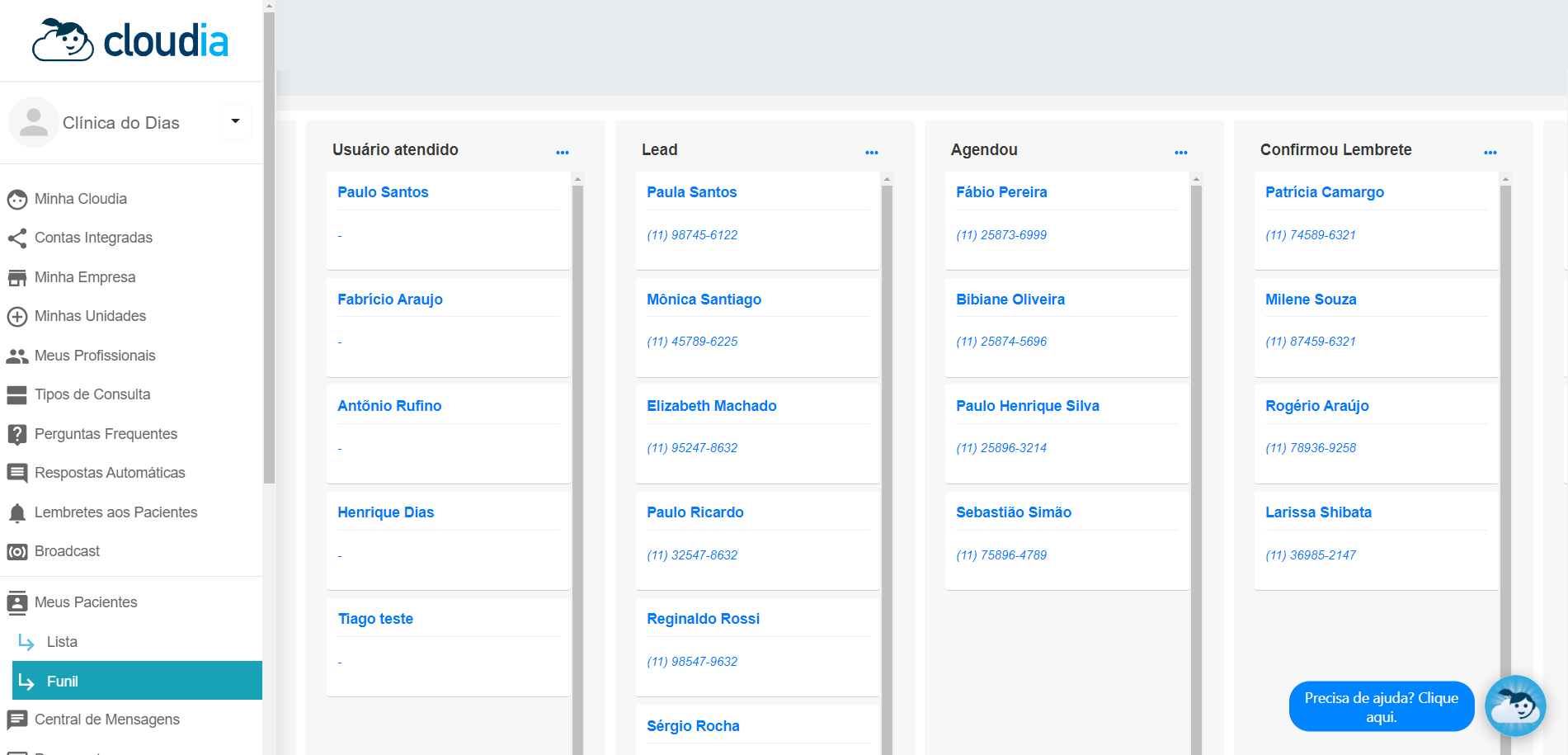Open the Paula Santos lead card

[758, 220]
